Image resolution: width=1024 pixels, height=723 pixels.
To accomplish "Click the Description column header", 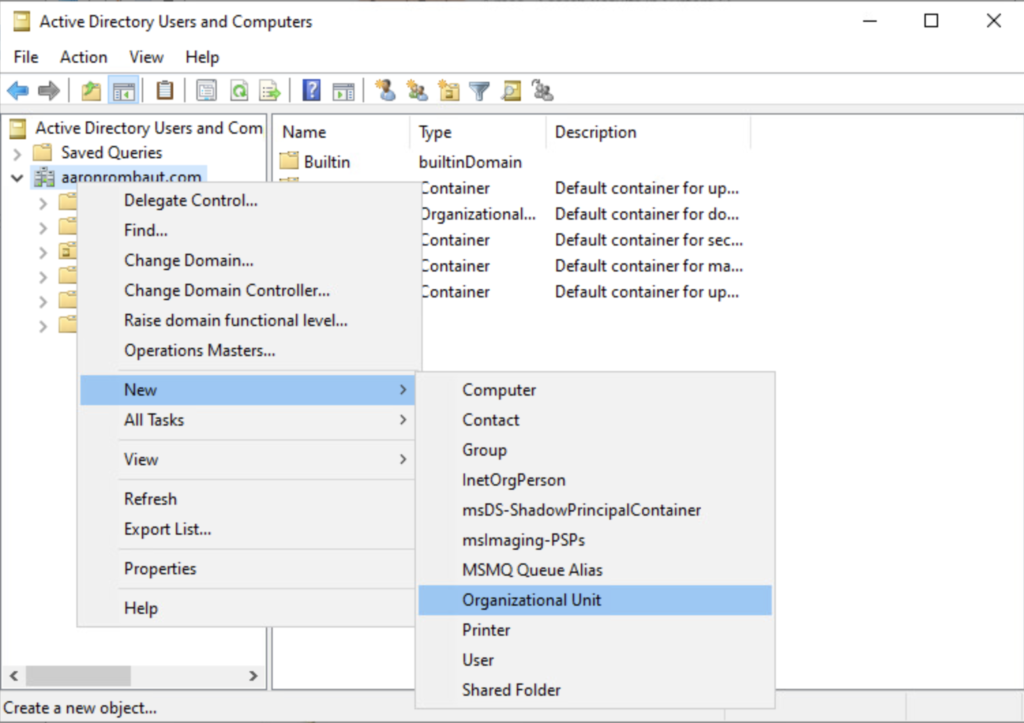I will pos(596,132).
